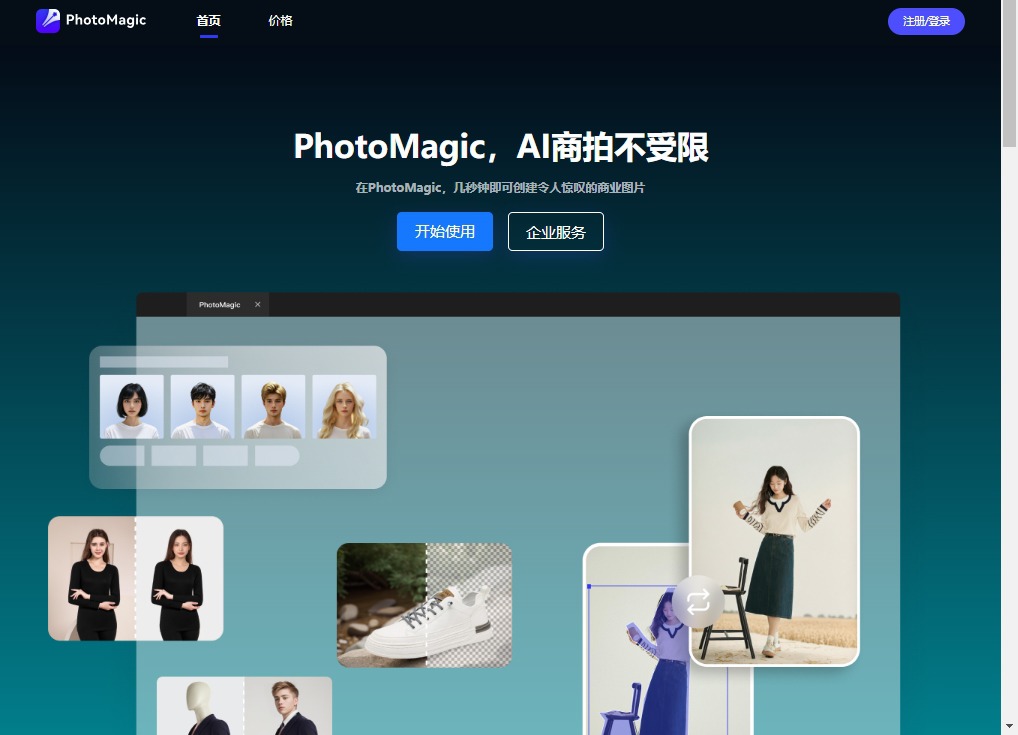Select the light brown-haired man avatar

[x=273, y=406]
